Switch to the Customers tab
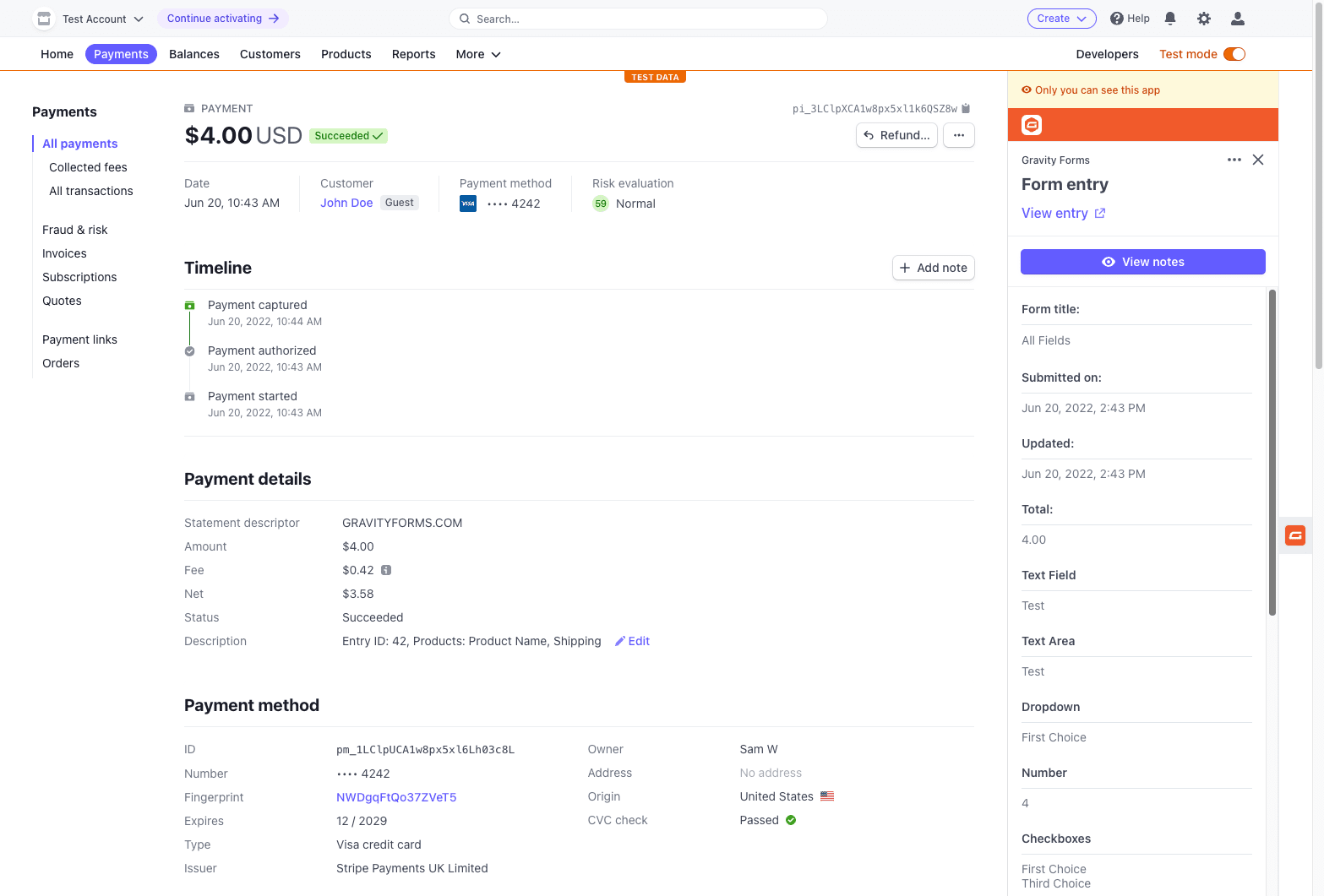This screenshot has height=896, width=1324. 270,54
